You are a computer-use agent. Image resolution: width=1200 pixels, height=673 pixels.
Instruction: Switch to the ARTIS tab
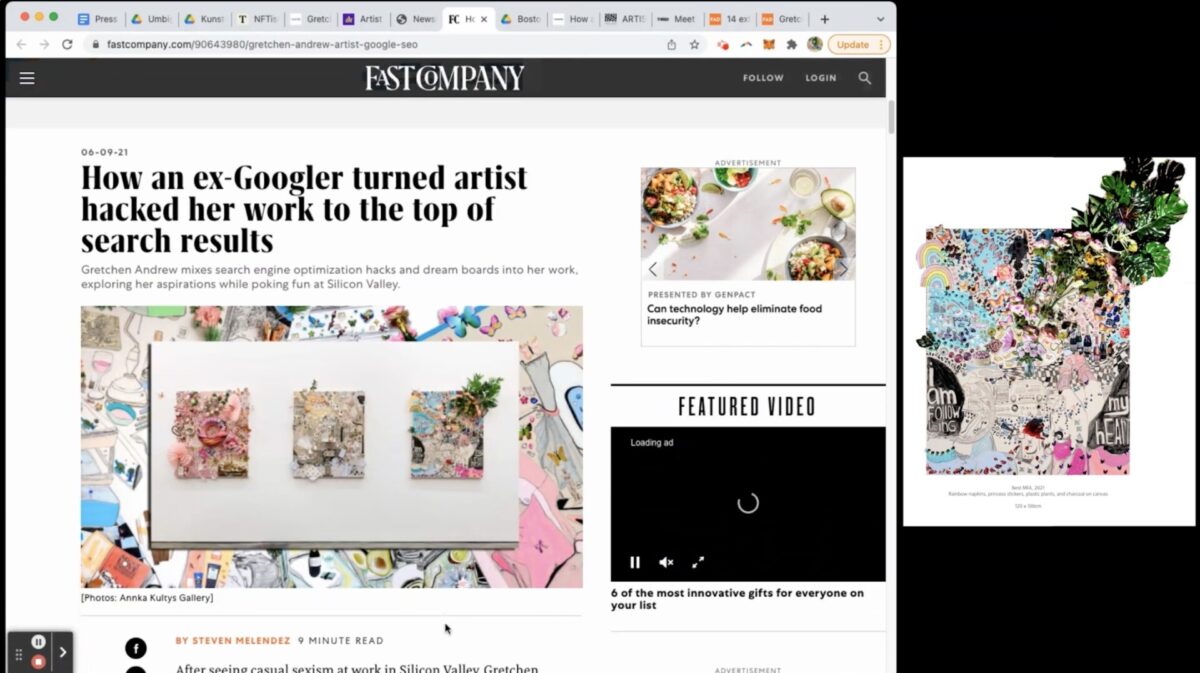click(625, 19)
